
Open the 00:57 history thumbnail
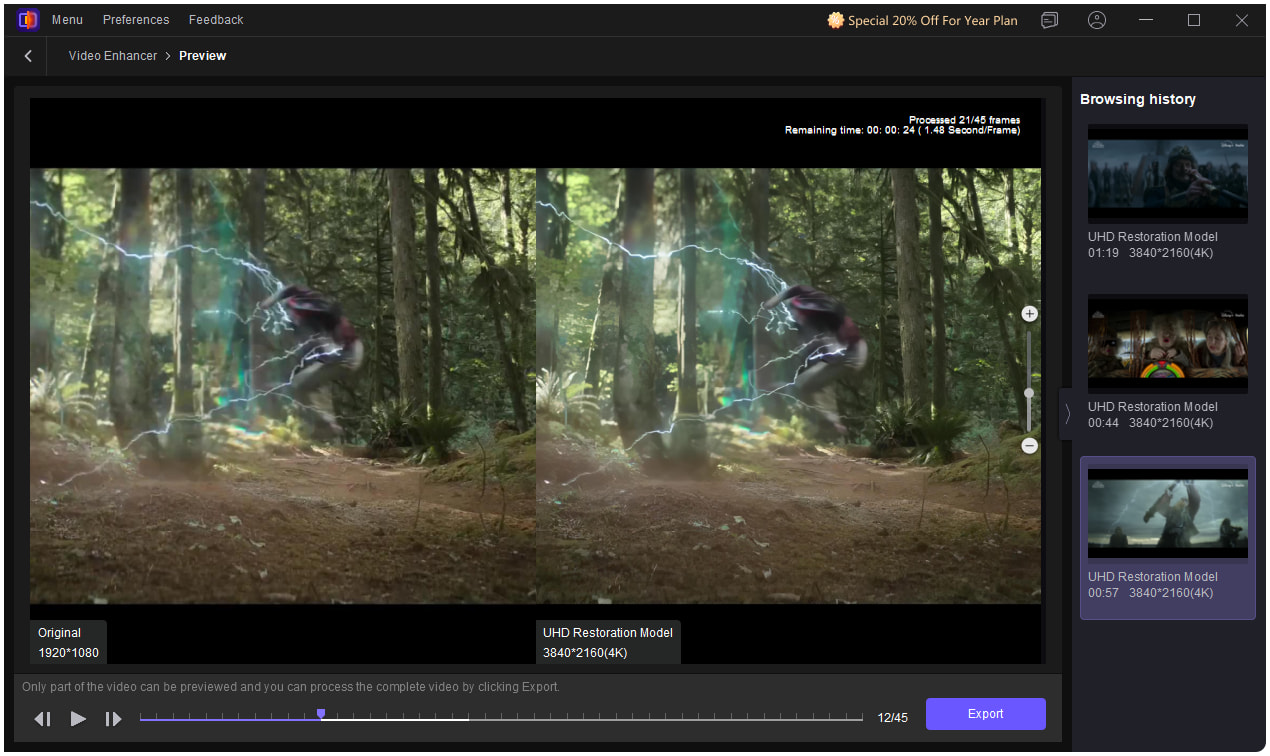click(x=1167, y=513)
